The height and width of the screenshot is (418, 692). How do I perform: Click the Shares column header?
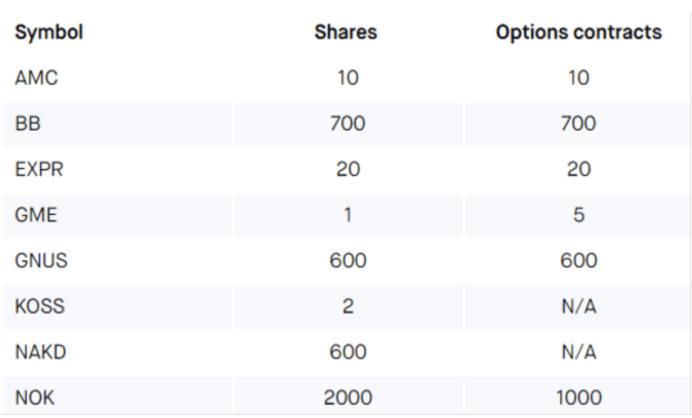(x=346, y=32)
